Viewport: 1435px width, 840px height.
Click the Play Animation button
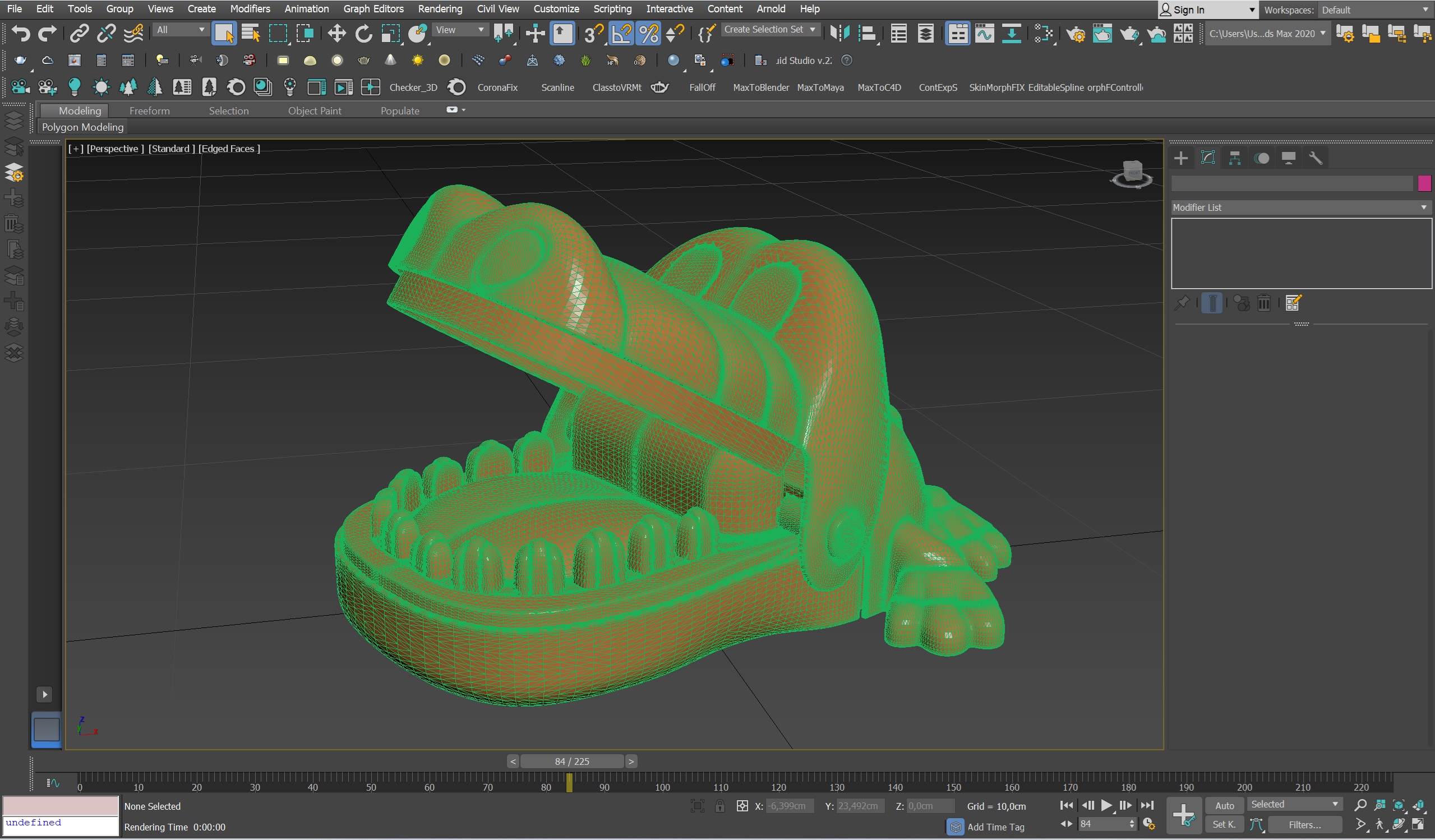pyautogui.click(x=1106, y=805)
